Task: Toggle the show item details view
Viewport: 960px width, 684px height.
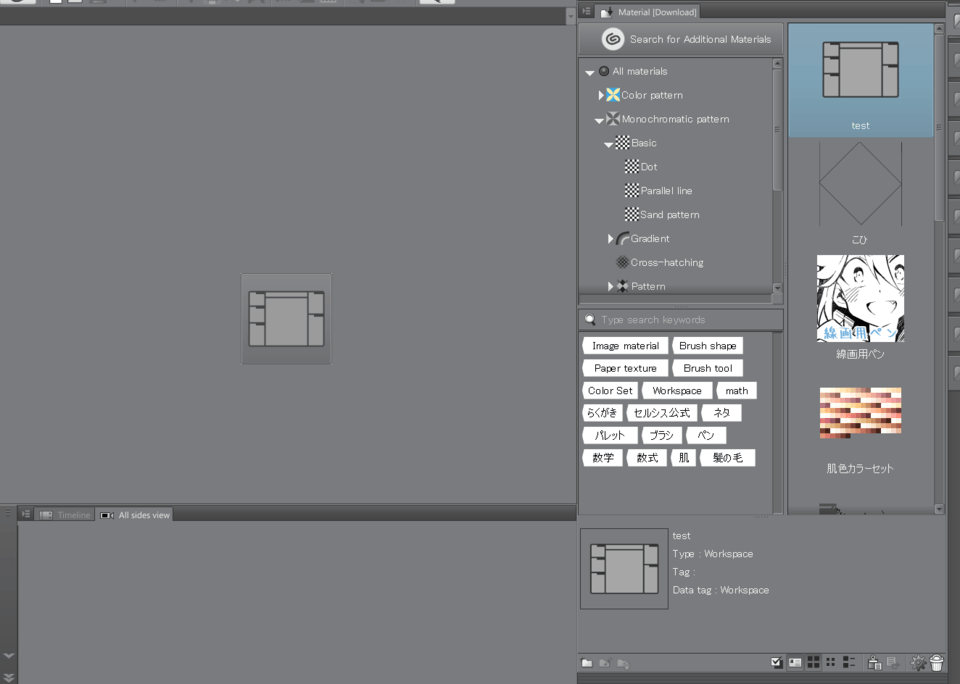Action: coord(795,662)
